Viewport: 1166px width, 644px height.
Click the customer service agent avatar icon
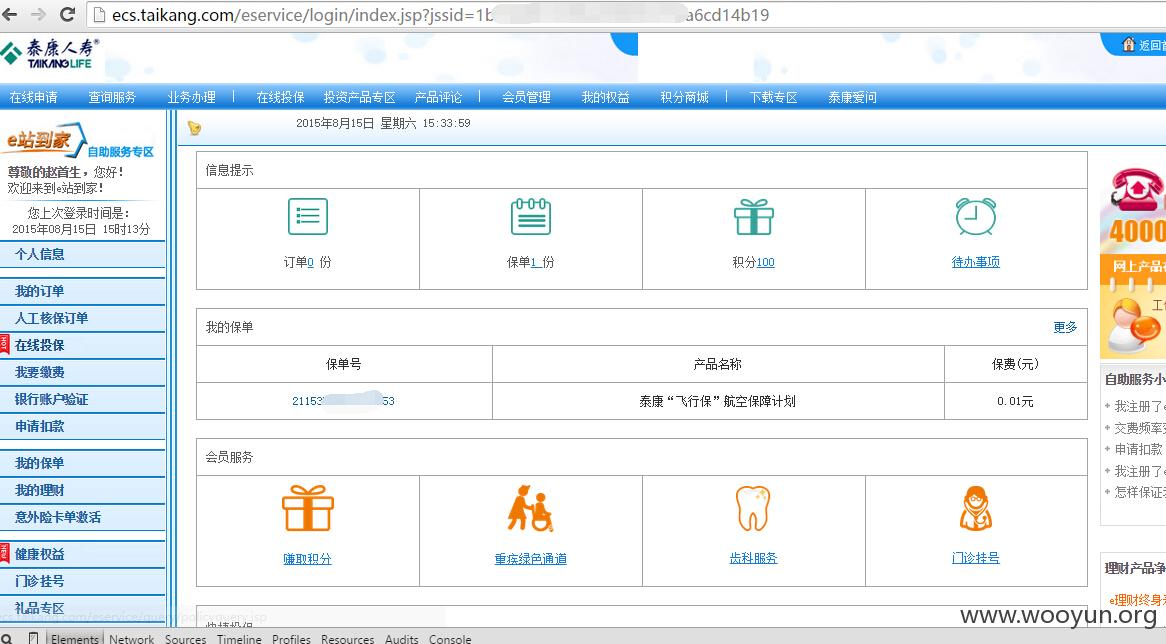click(1133, 326)
